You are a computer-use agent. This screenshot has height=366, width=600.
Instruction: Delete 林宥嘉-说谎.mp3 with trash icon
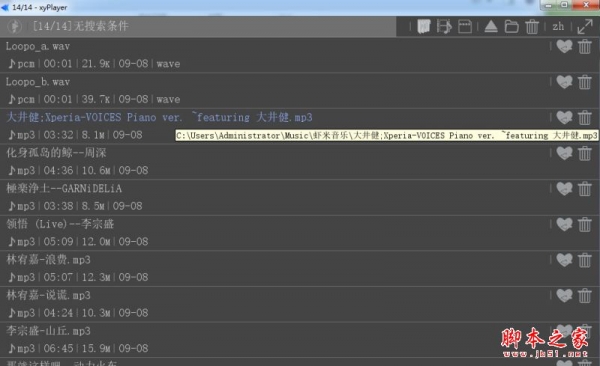click(585, 296)
